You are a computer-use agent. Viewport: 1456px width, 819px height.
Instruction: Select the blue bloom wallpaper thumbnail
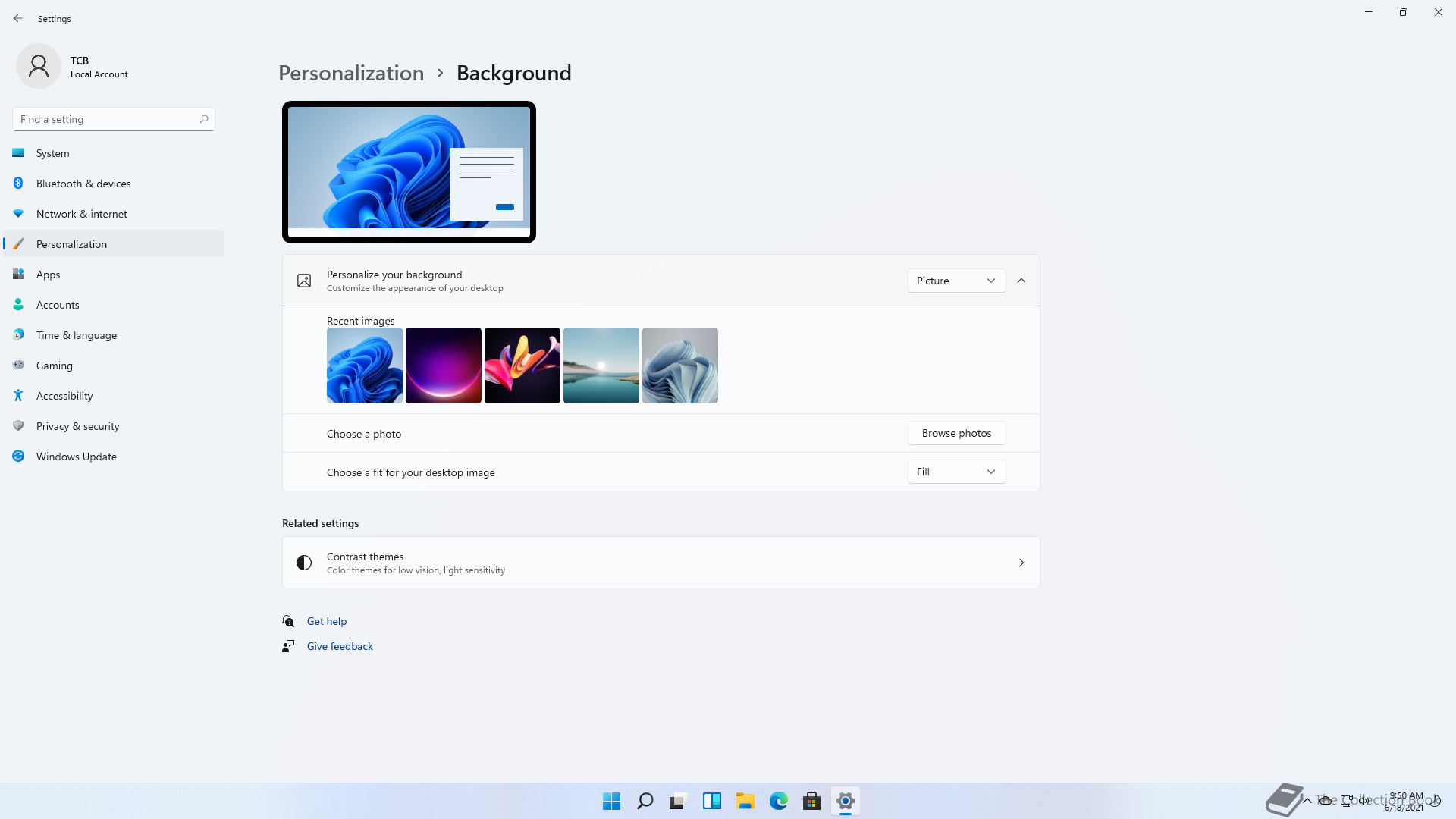click(365, 366)
